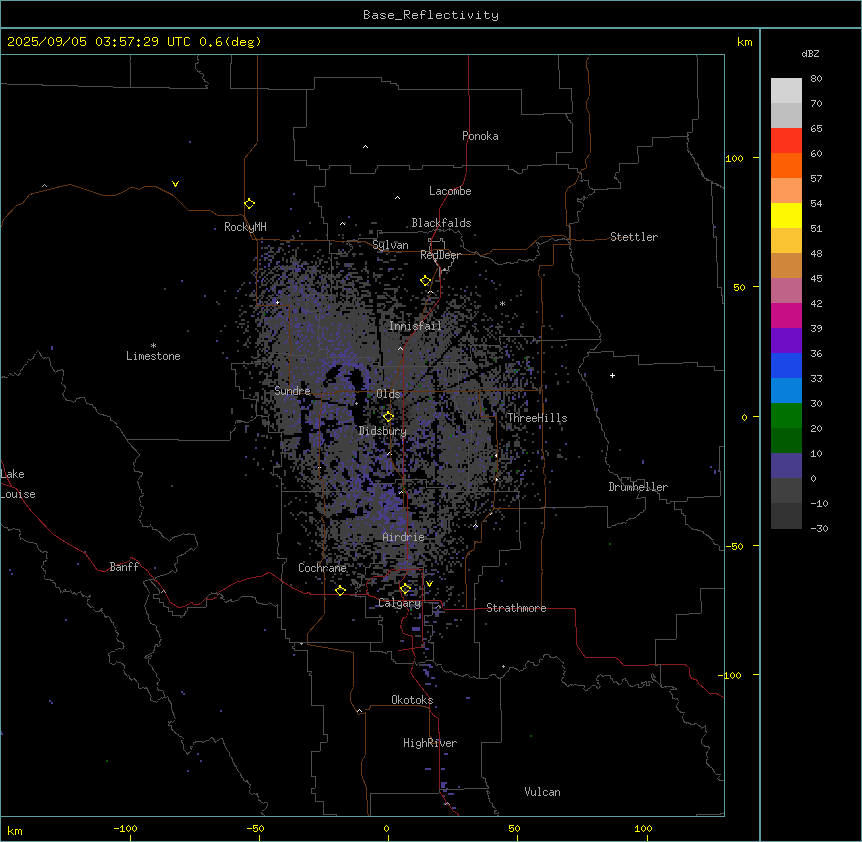Select the Stettler label
The height and width of the screenshot is (842, 862).
coord(634,237)
